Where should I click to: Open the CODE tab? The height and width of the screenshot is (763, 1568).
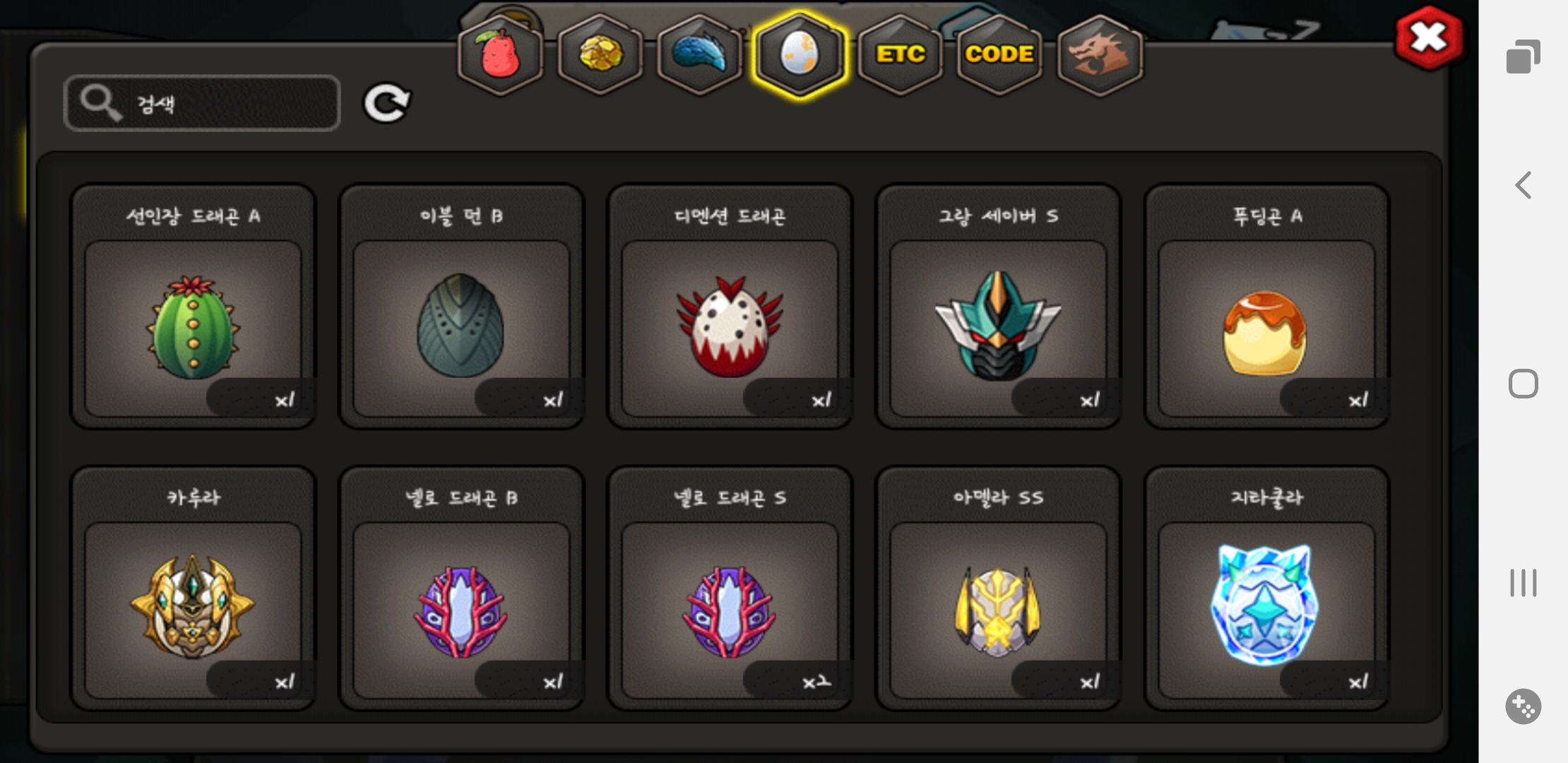[999, 55]
